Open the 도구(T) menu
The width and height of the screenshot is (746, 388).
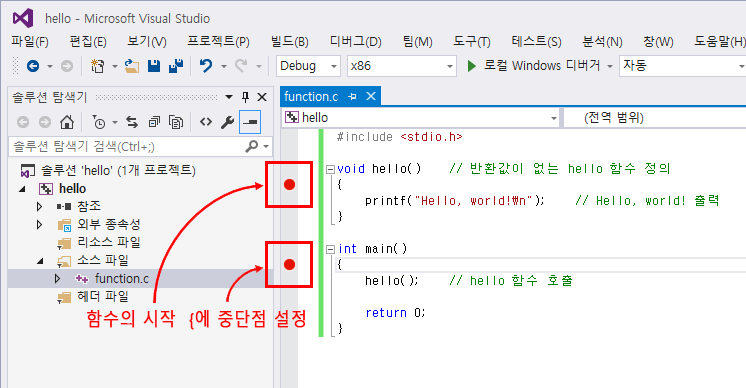click(471, 42)
